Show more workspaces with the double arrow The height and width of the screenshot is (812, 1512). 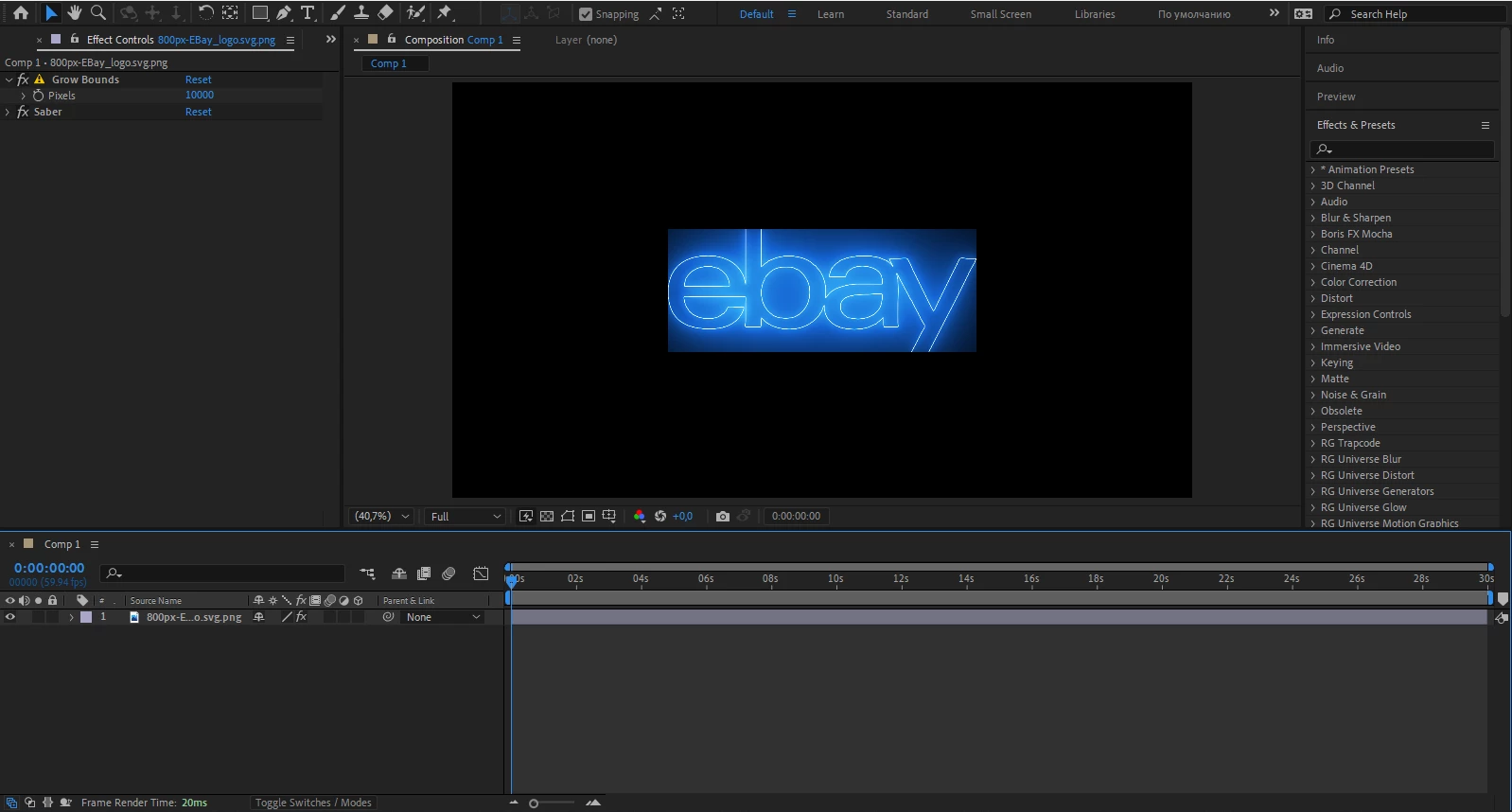(1275, 13)
